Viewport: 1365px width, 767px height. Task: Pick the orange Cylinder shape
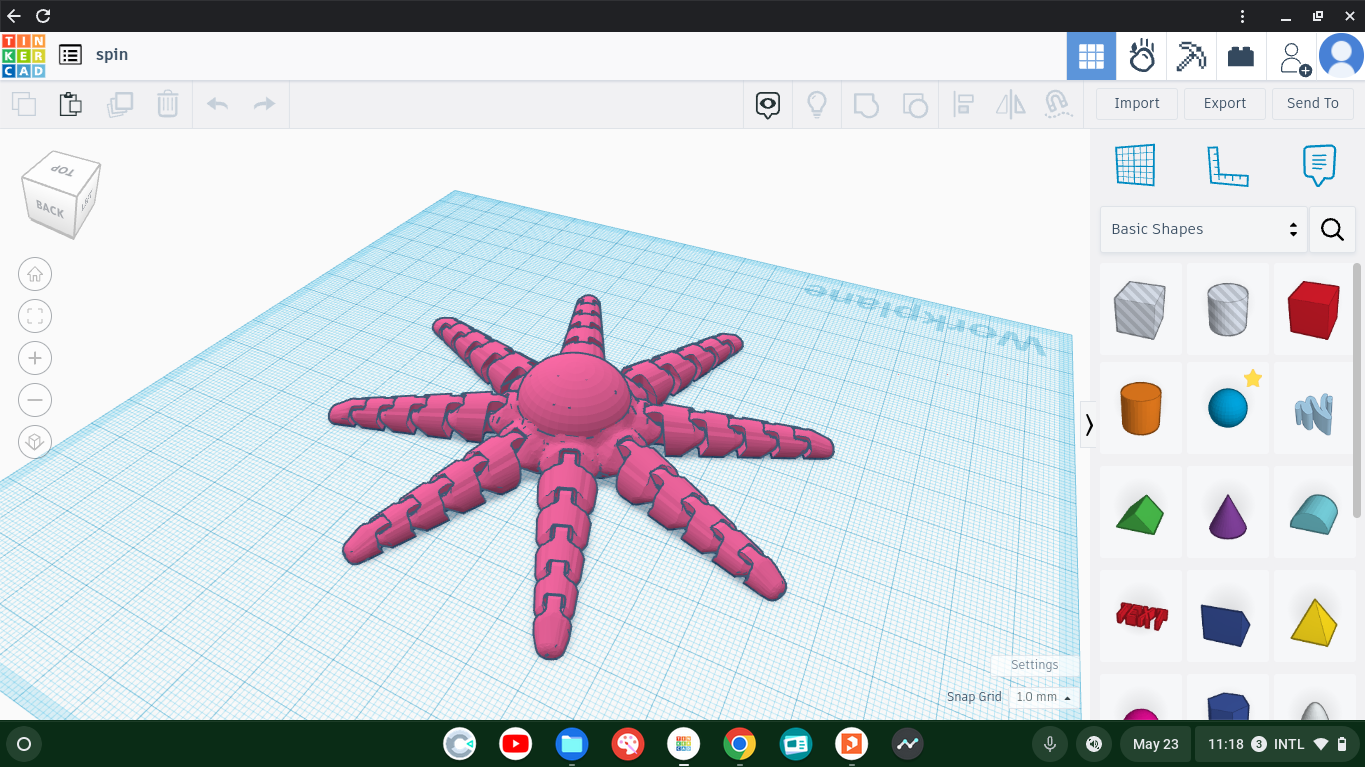point(1141,408)
